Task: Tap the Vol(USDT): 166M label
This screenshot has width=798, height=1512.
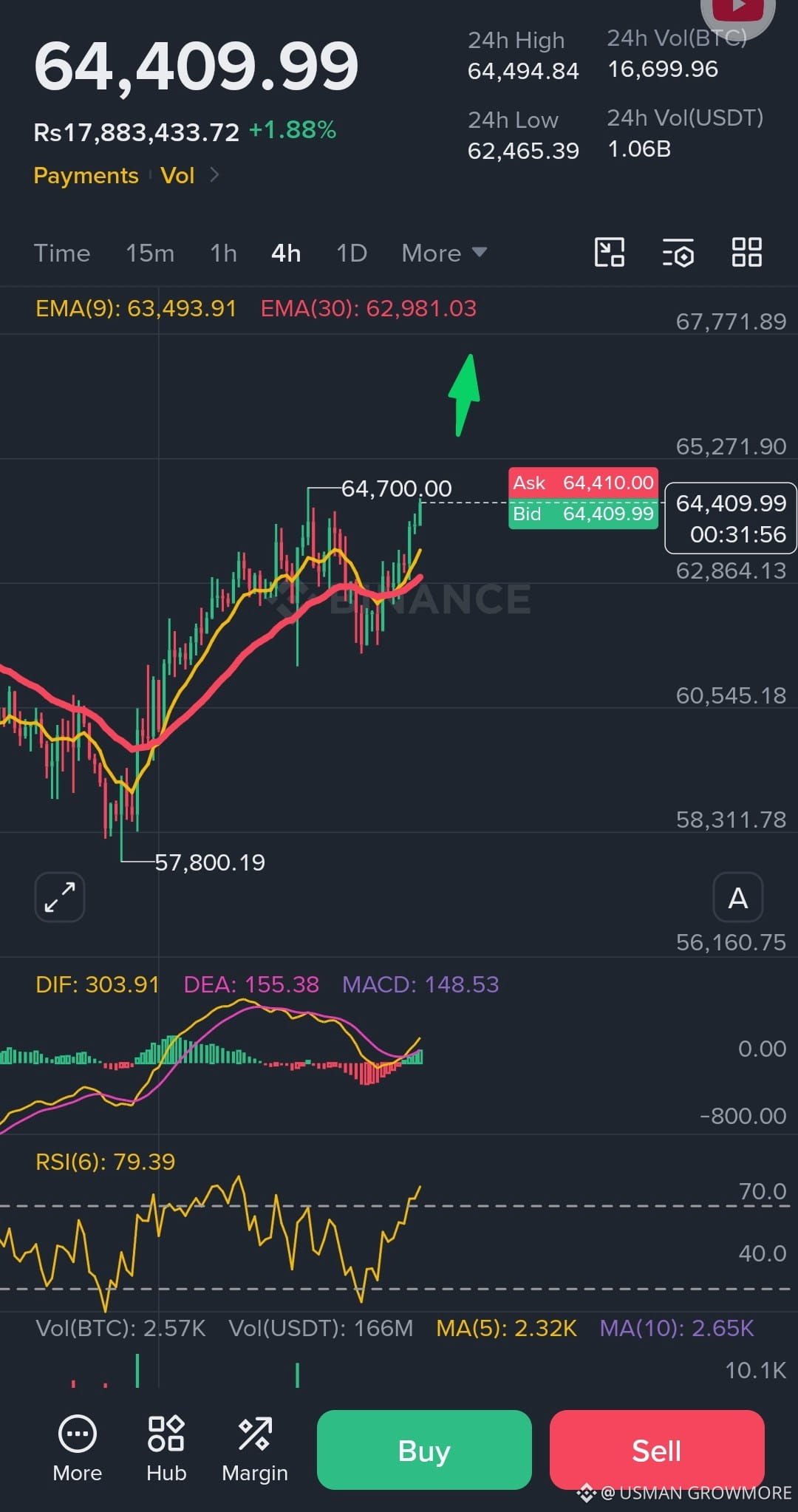Action: [321, 1328]
